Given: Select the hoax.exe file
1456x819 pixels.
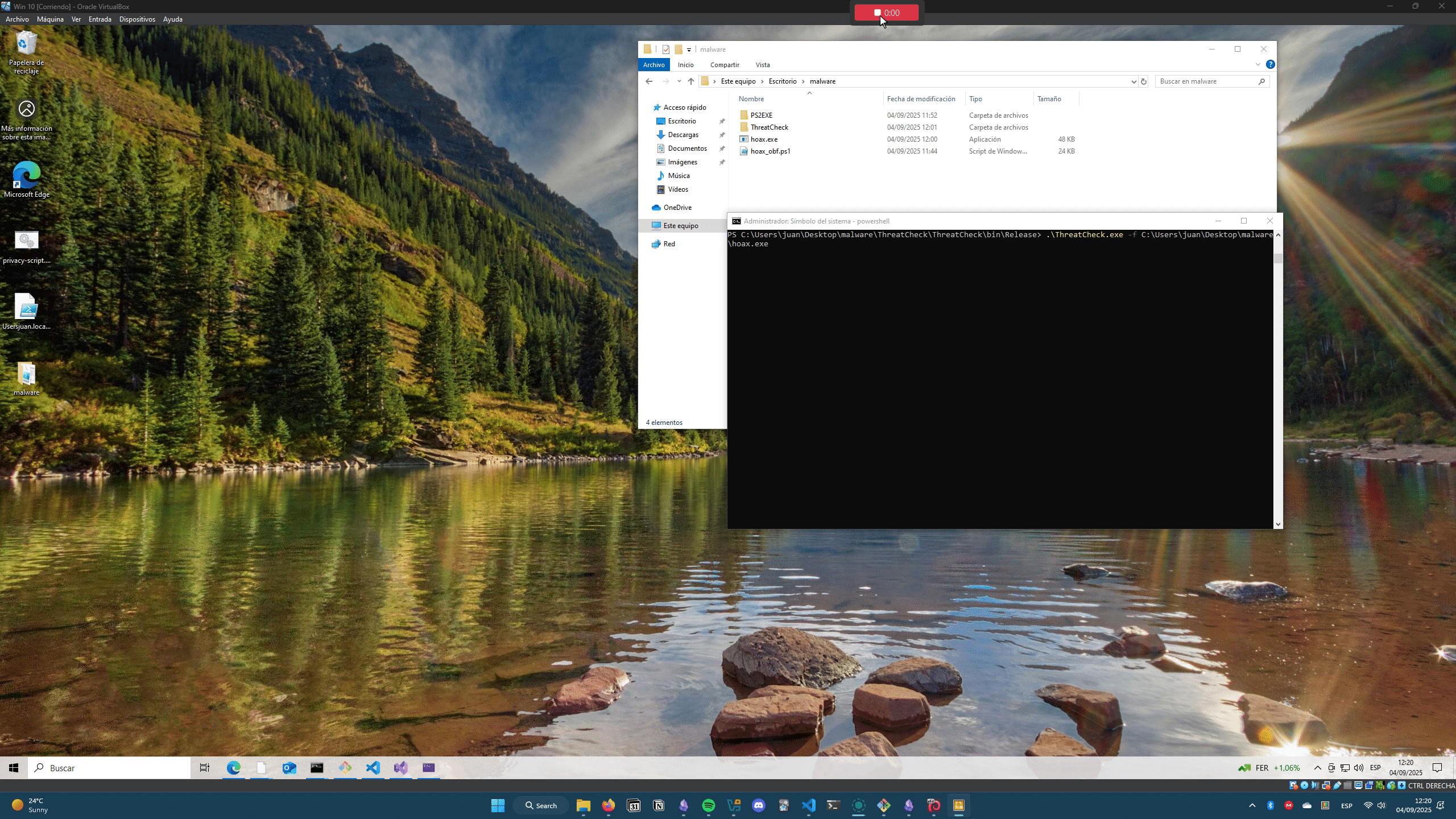Looking at the screenshot, I should 763,139.
